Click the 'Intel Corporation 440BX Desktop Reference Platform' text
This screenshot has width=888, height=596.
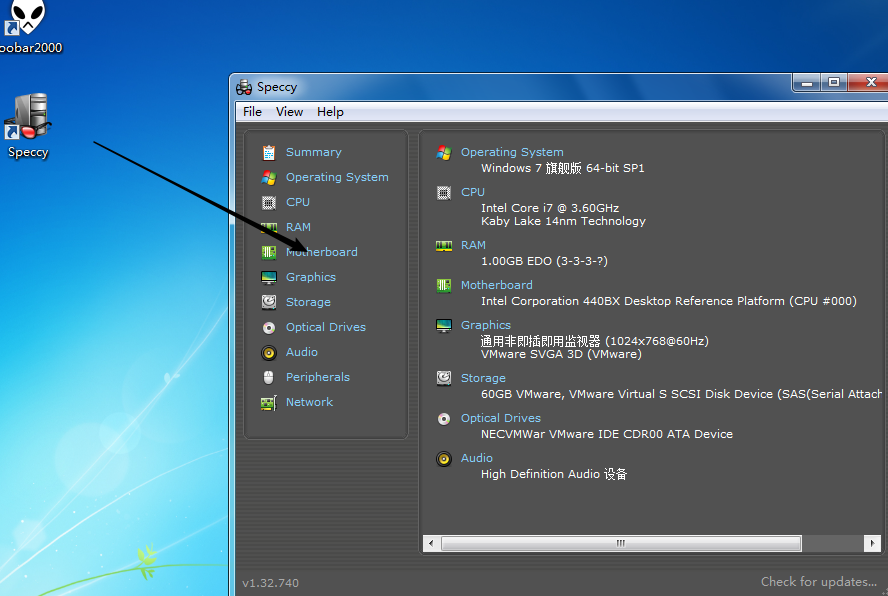(633, 301)
